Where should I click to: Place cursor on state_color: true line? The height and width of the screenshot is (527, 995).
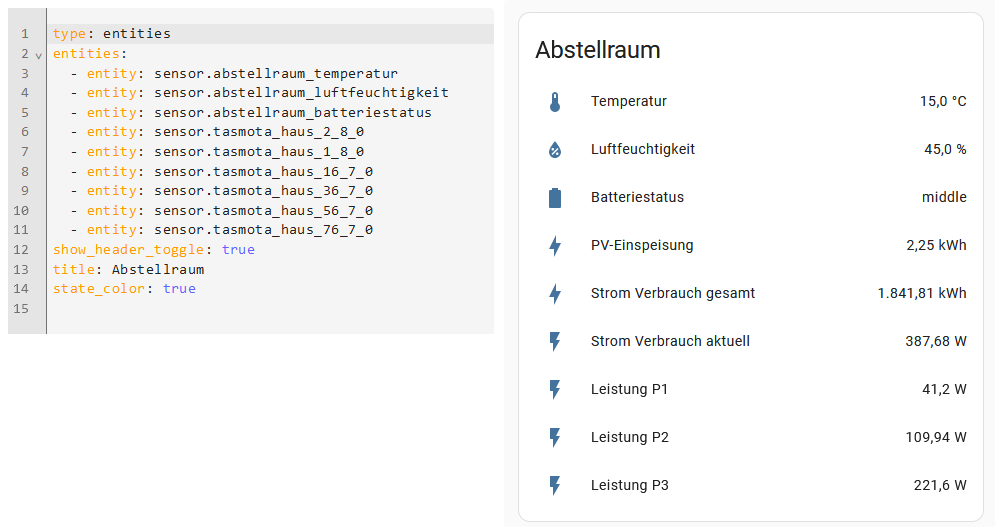pos(124,289)
